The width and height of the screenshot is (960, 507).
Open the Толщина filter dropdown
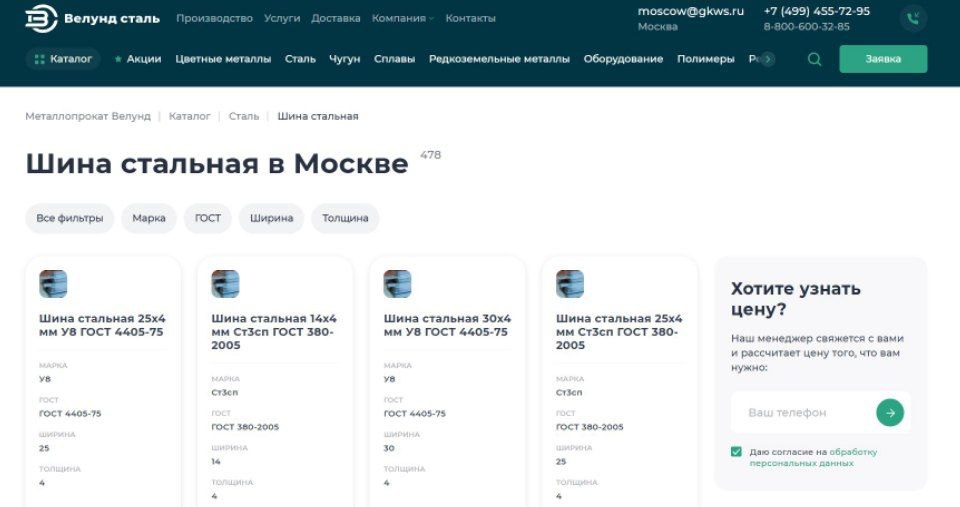(345, 218)
